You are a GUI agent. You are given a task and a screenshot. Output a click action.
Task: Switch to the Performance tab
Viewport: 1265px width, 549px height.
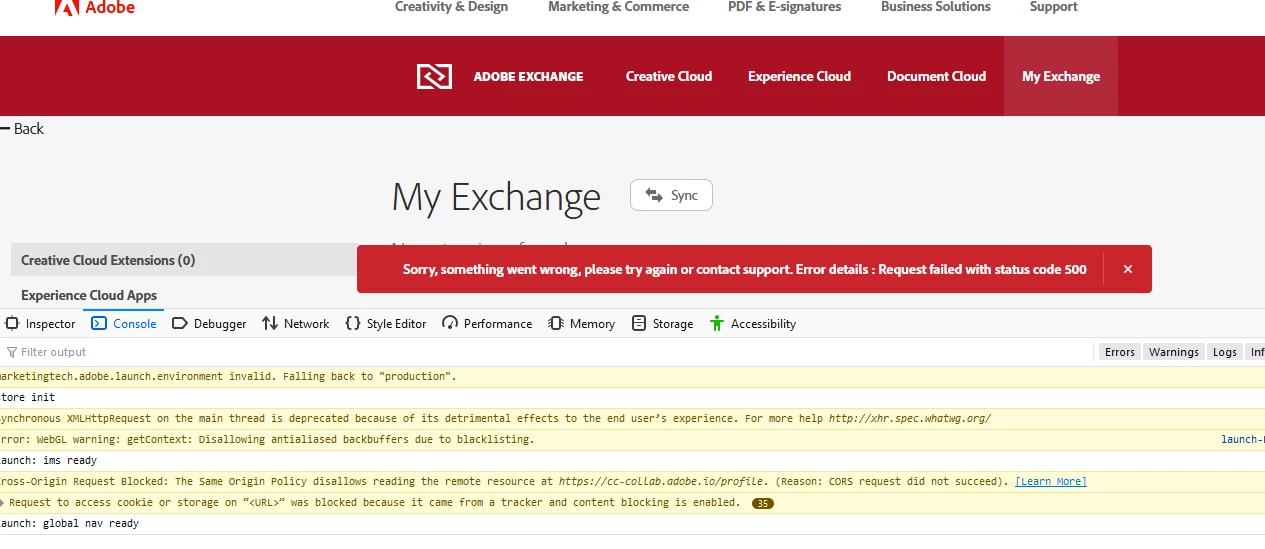coord(487,323)
